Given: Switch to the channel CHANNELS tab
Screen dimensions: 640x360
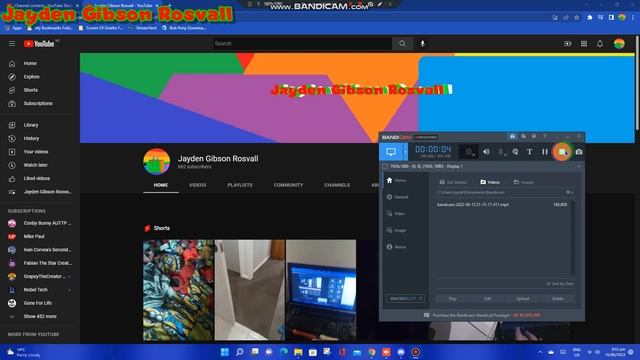Looking at the screenshot, I should (337, 185).
